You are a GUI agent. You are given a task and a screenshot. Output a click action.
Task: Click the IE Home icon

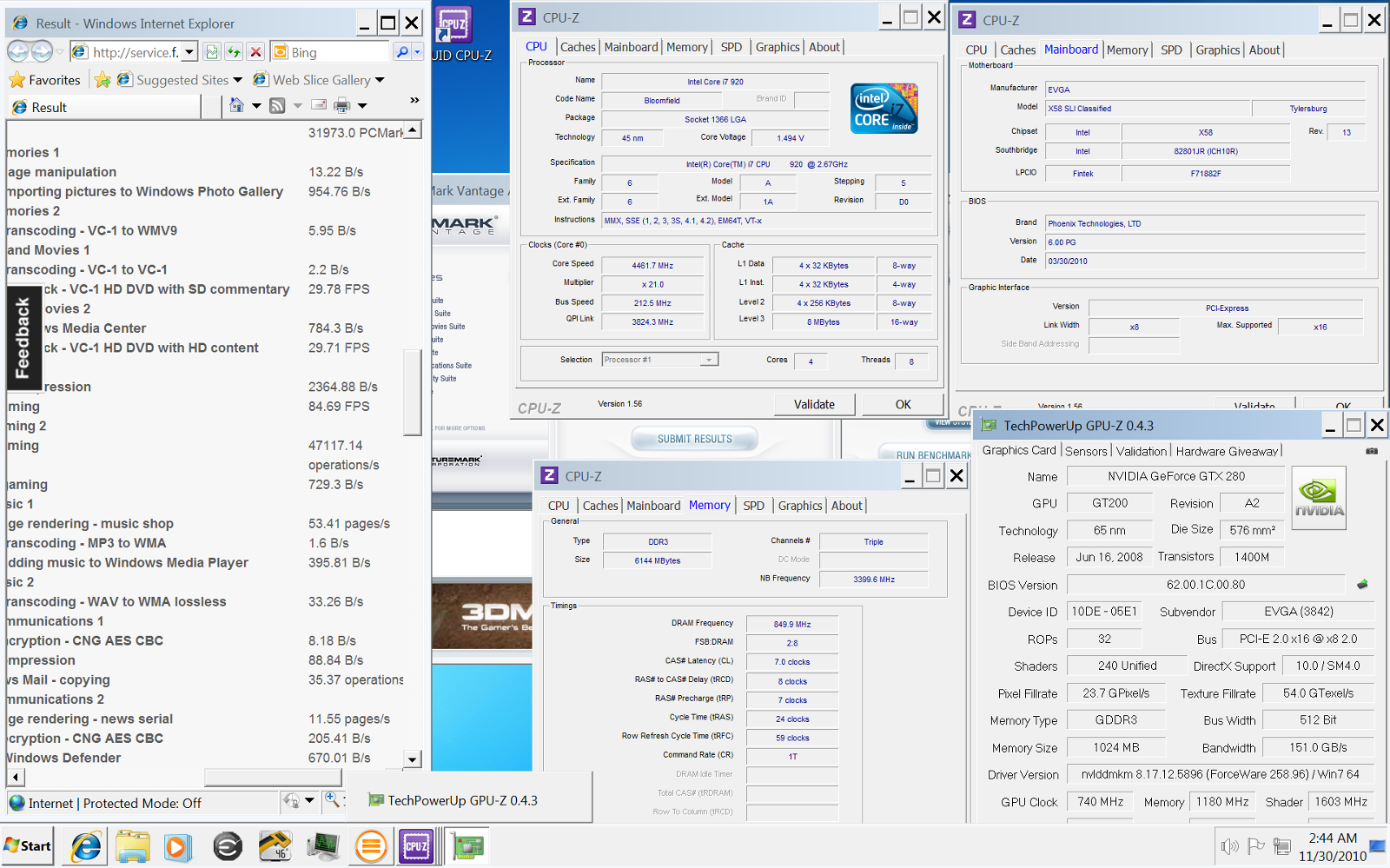(x=236, y=106)
